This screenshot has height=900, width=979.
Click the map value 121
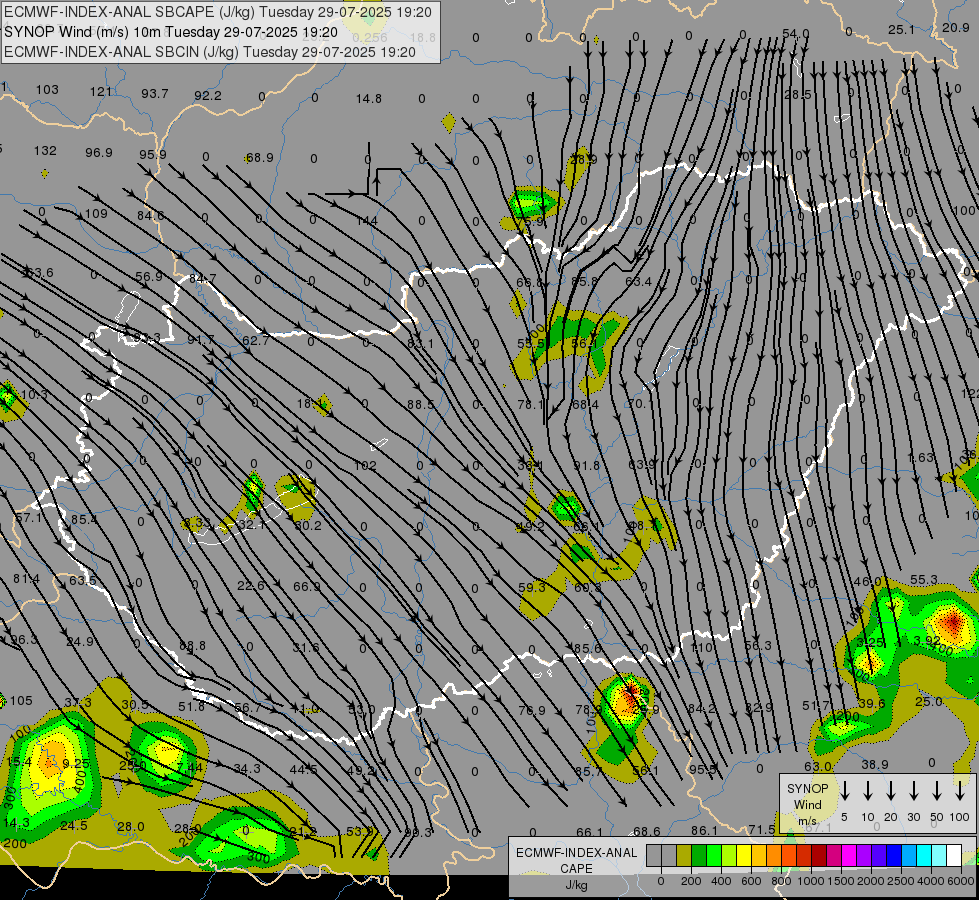pyautogui.click(x=101, y=92)
